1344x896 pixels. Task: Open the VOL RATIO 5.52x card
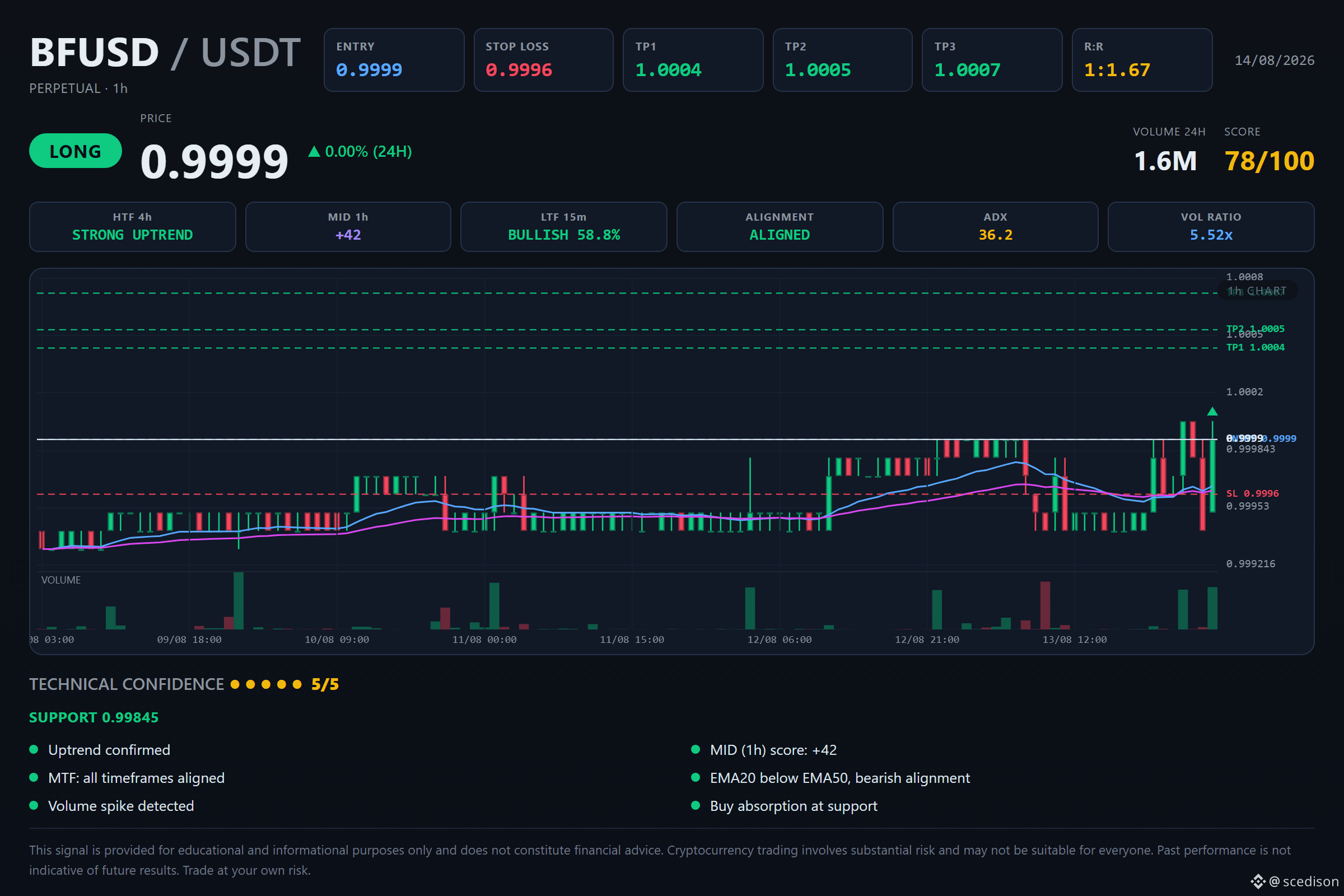point(1211,227)
